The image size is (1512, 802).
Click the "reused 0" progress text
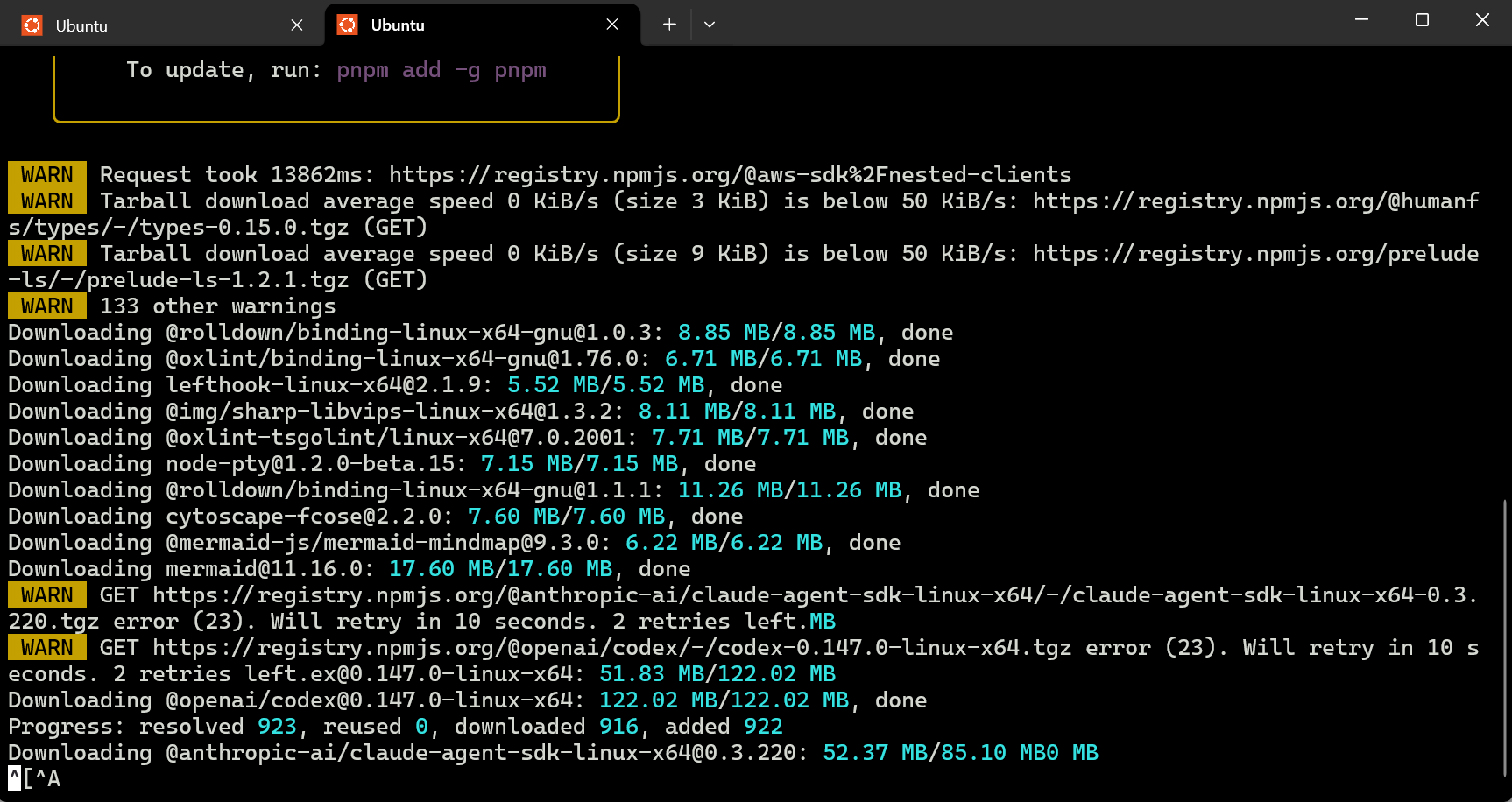(x=376, y=727)
